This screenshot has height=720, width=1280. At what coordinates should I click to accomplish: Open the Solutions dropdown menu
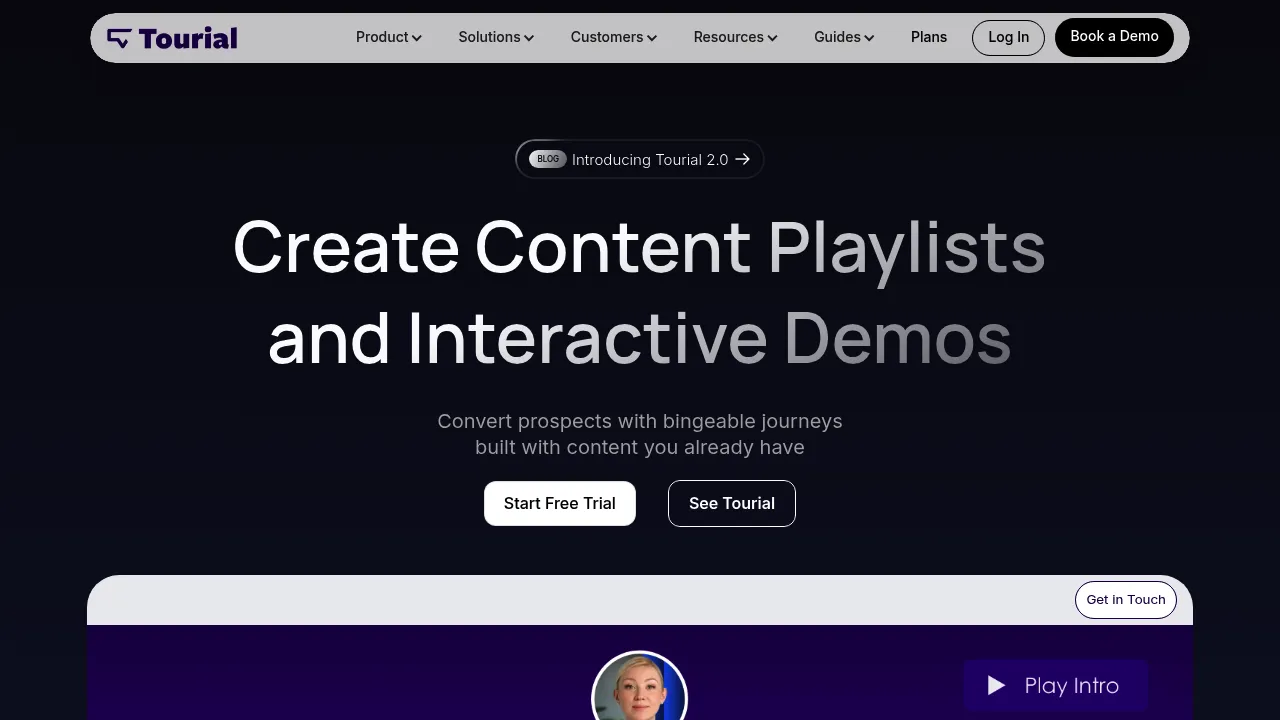496,37
